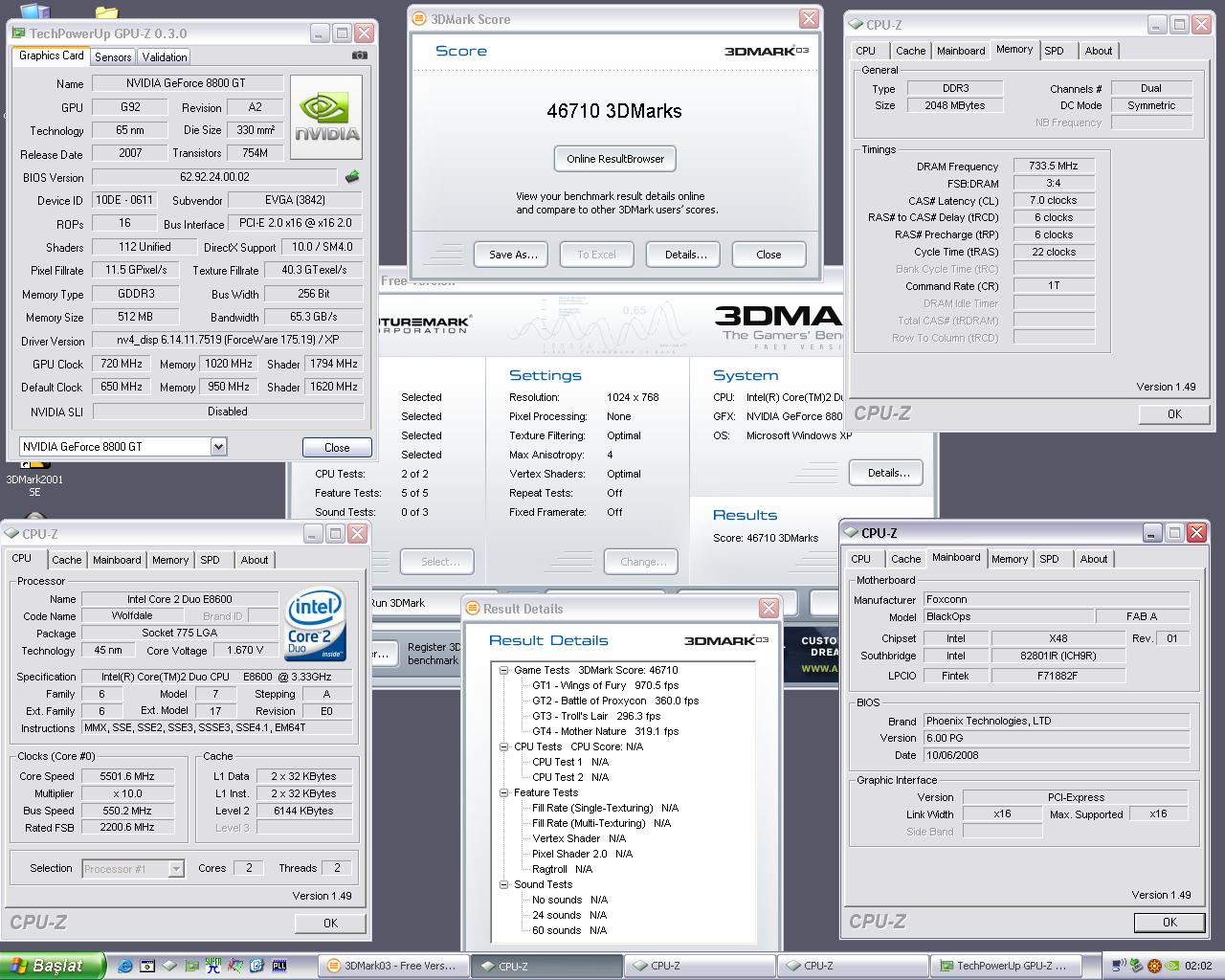Viewport: 1225px width, 980px height.
Task: Select GT1 - Wings of Fury result row
Action: click(605, 685)
